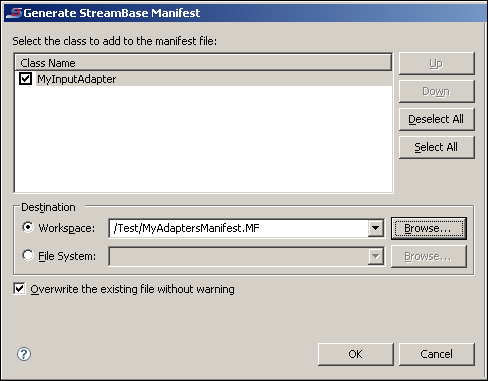Toggle Overwrite the existing file without warning
Viewport: 488px width, 381px height.
pos(19,288)
